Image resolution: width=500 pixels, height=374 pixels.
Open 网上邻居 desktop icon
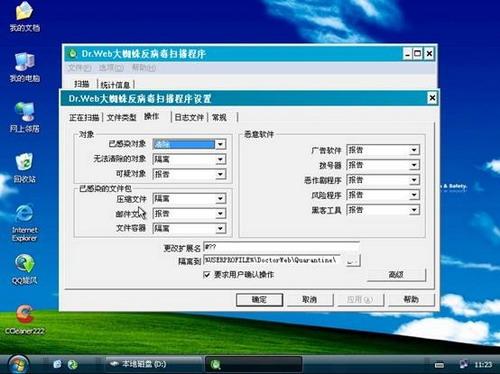coord(24,117)
